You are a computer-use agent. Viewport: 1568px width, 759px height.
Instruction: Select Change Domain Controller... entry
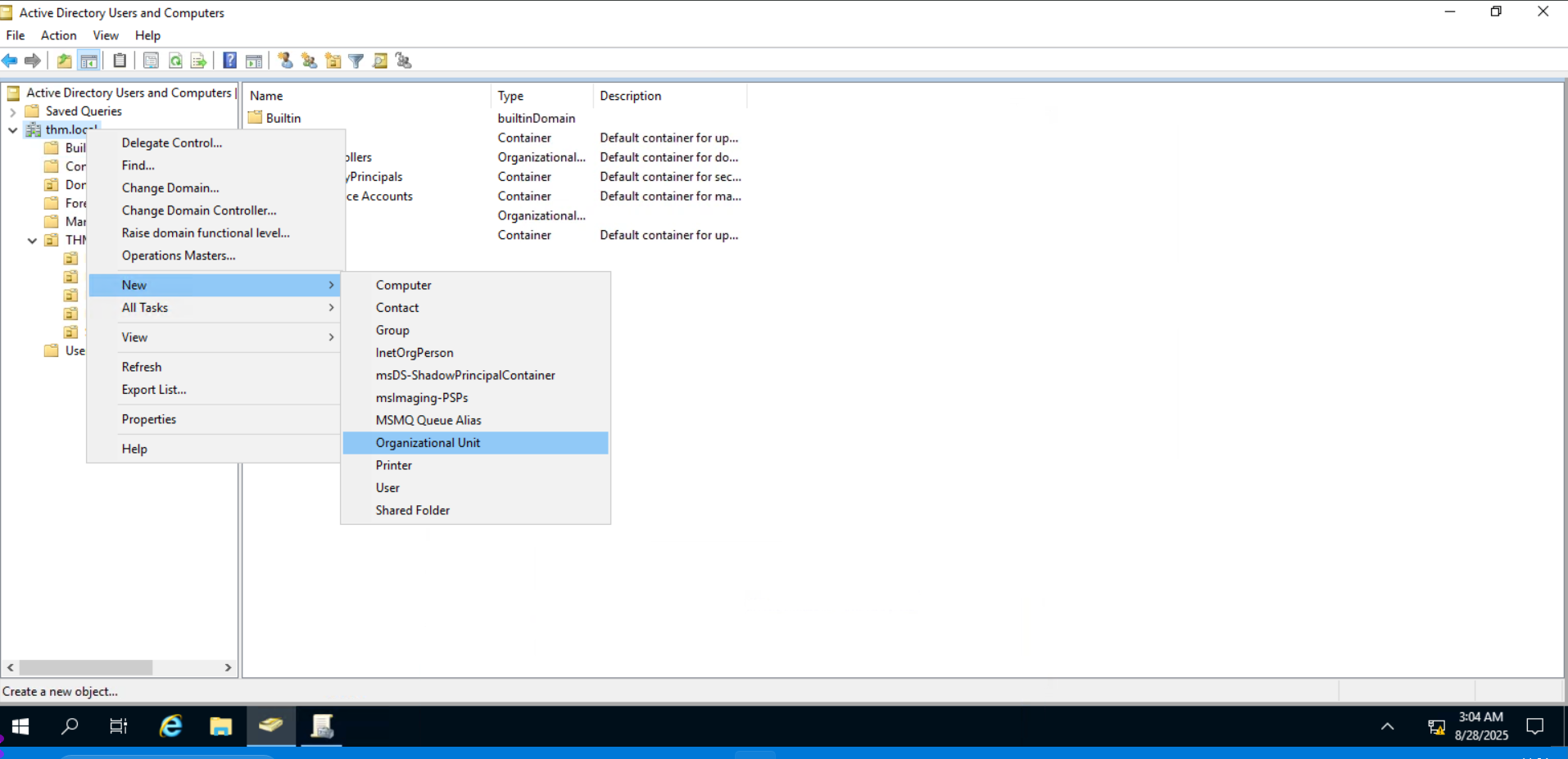point(214,210)
